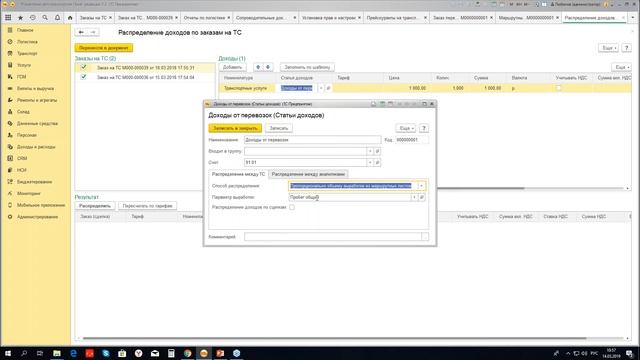Open the global search magnifier icon
This screenshot has height=360, width=640.
[45, 18]
